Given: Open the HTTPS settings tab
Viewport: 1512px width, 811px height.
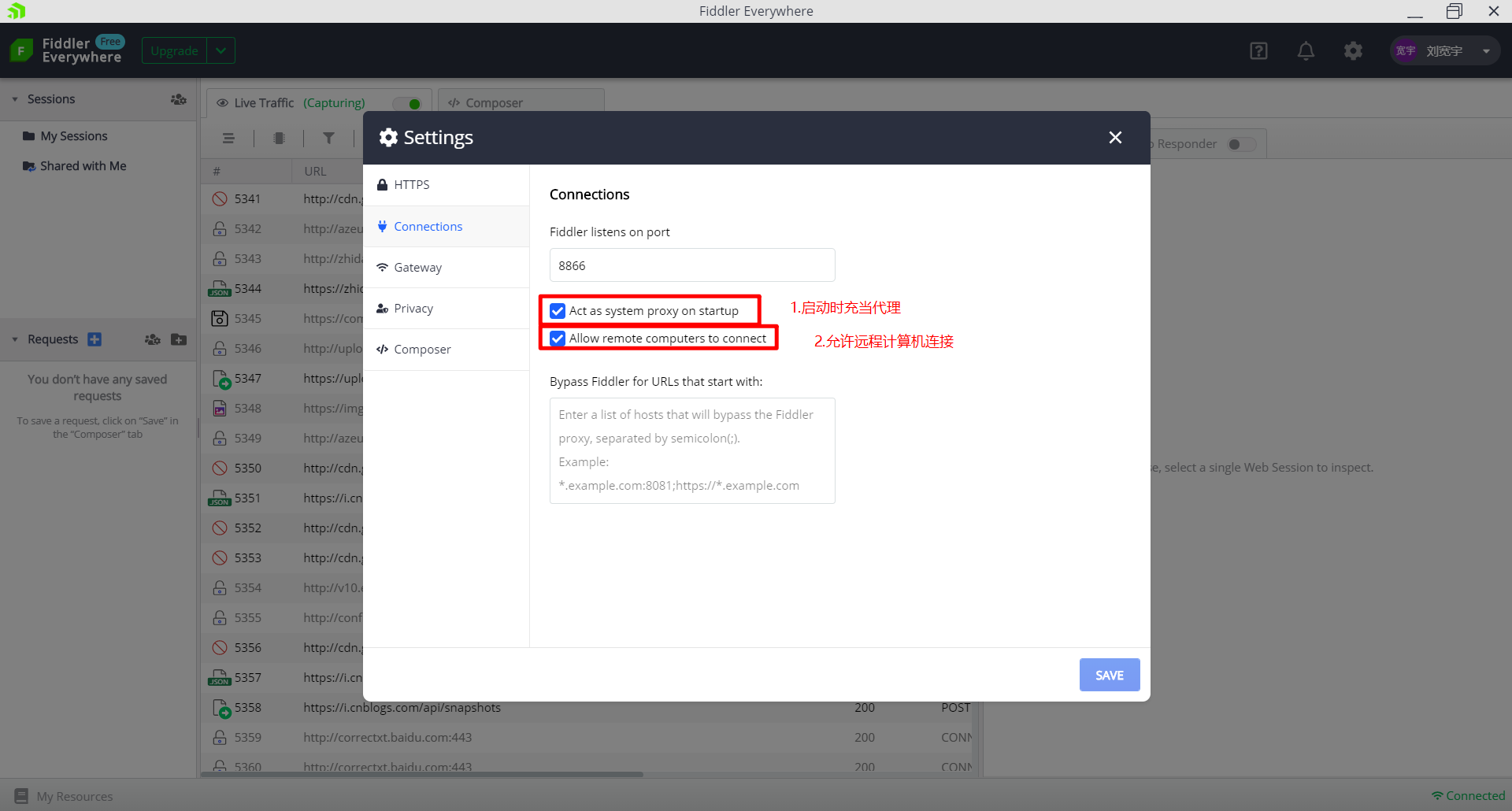Looking at the screenshot, I should [446, 184].
